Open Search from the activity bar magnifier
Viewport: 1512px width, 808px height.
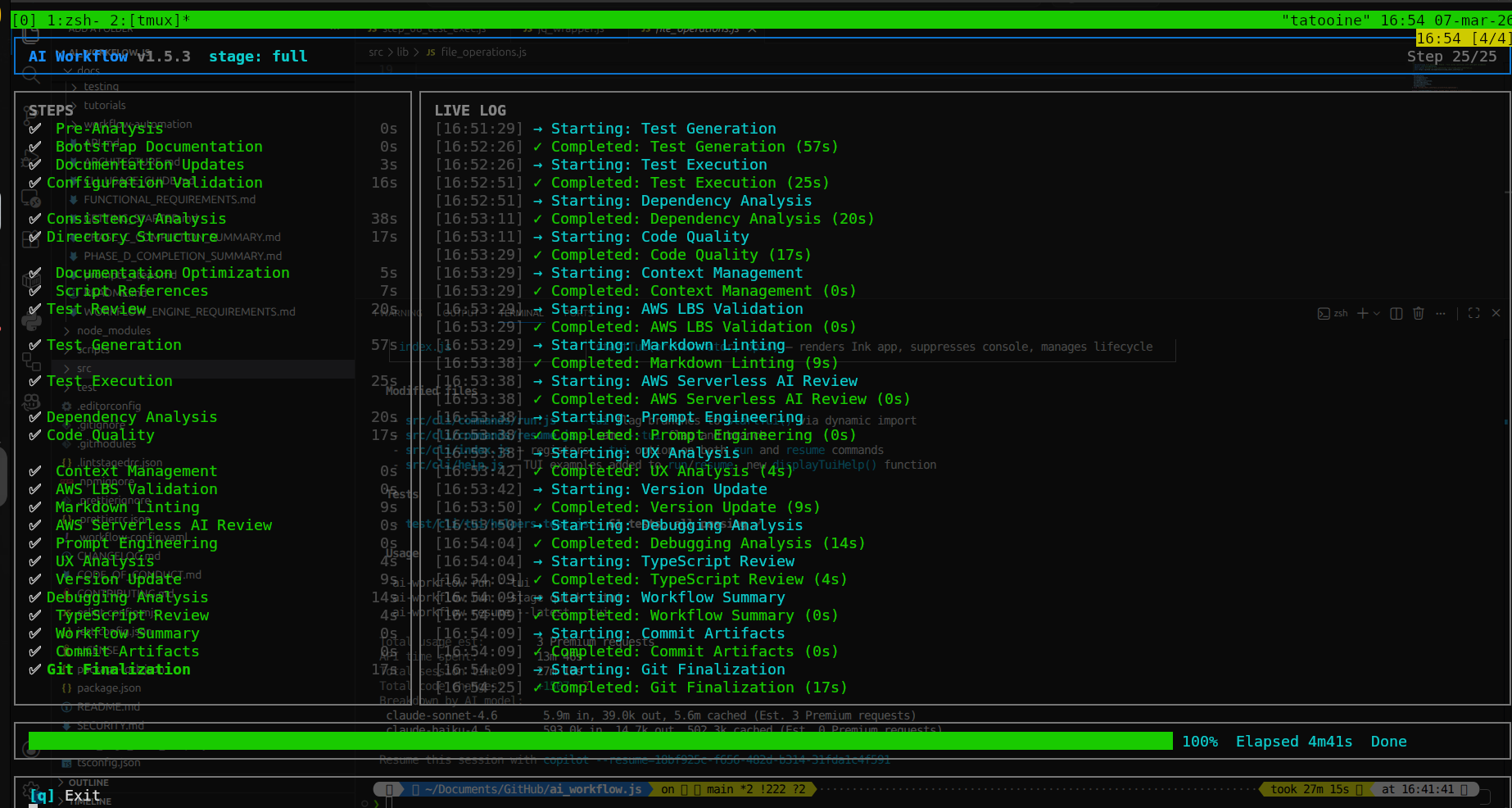[32, 75]
